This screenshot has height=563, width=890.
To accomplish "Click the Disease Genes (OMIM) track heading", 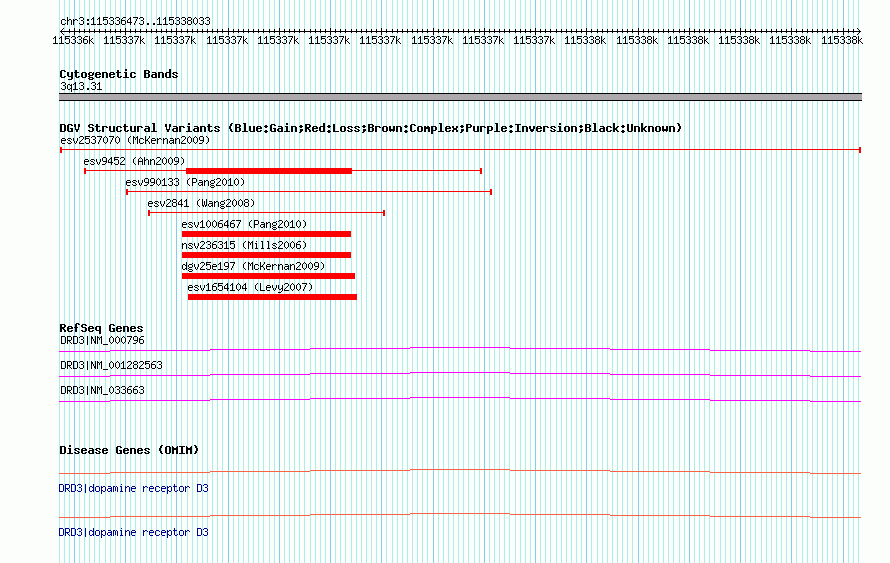I will [x=129, y=450].
